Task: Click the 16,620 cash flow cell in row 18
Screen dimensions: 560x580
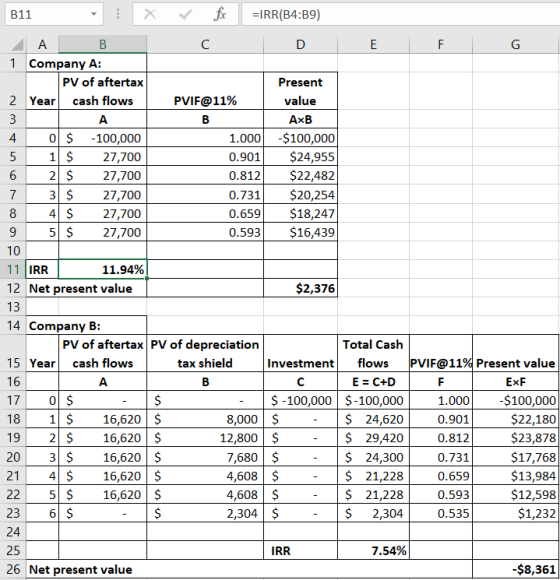Action: tap(102, 419)
